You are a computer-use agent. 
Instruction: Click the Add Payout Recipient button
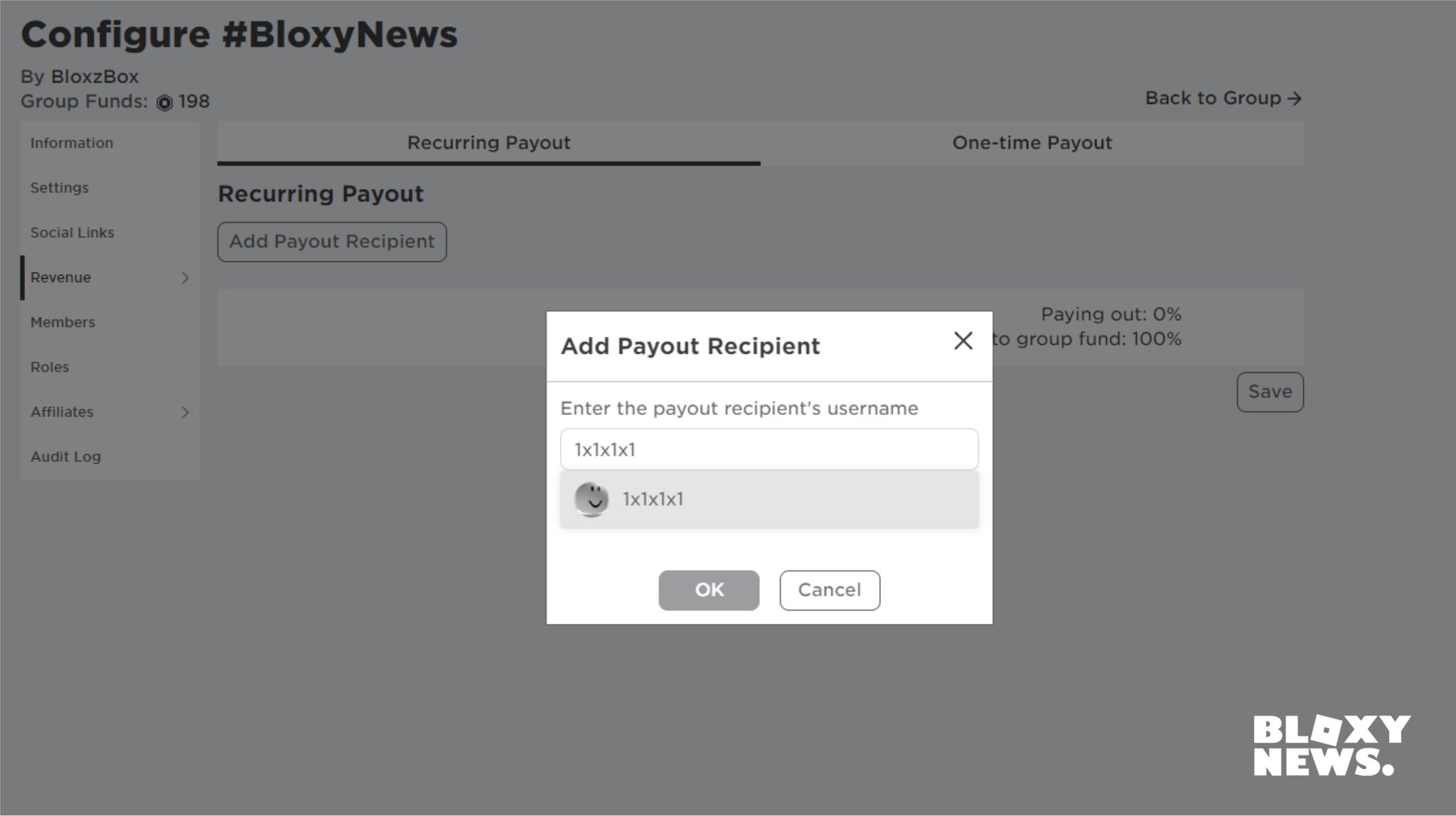coord(332,241)
